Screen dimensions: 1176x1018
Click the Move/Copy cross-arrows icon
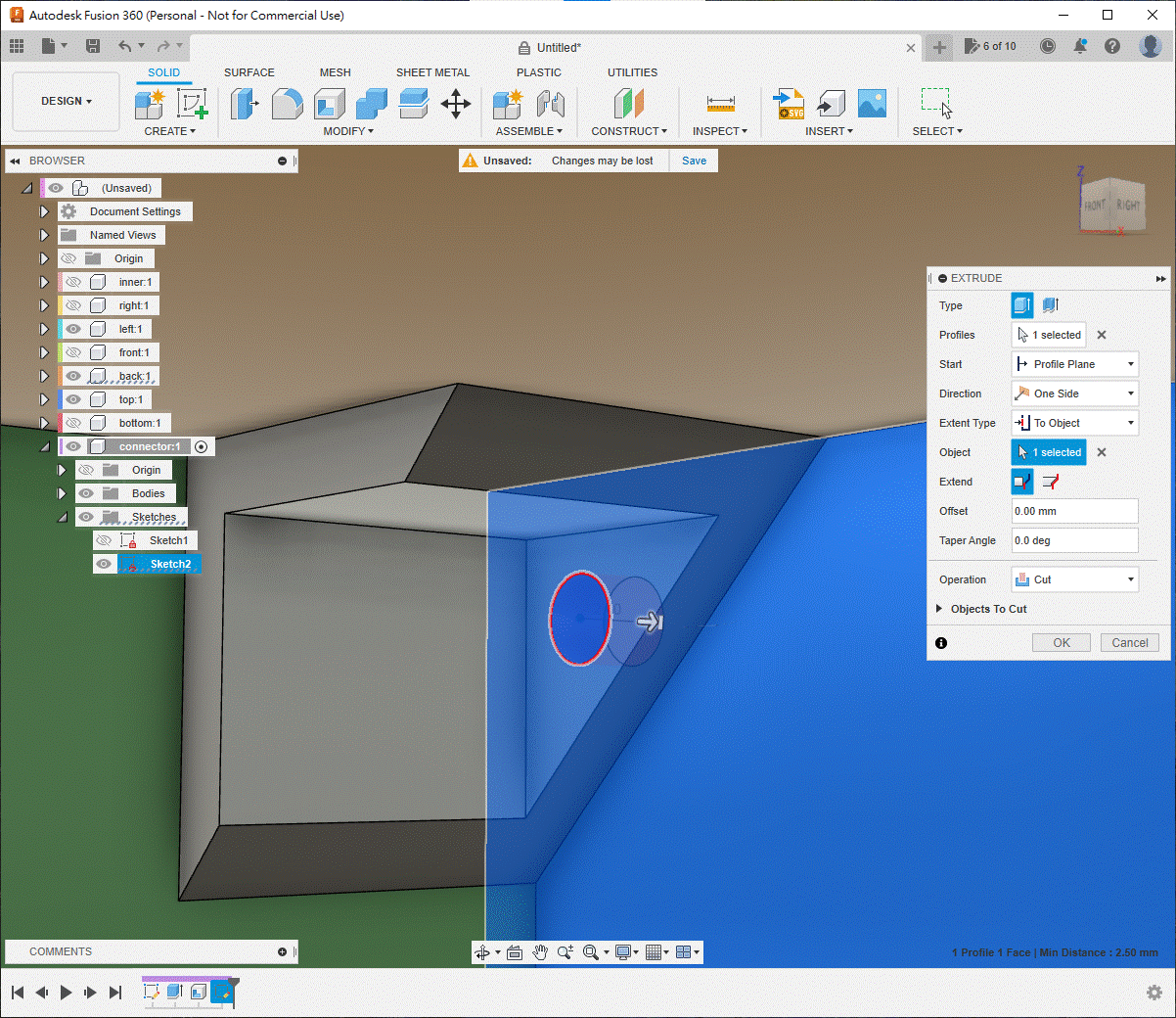pos(456,103)
